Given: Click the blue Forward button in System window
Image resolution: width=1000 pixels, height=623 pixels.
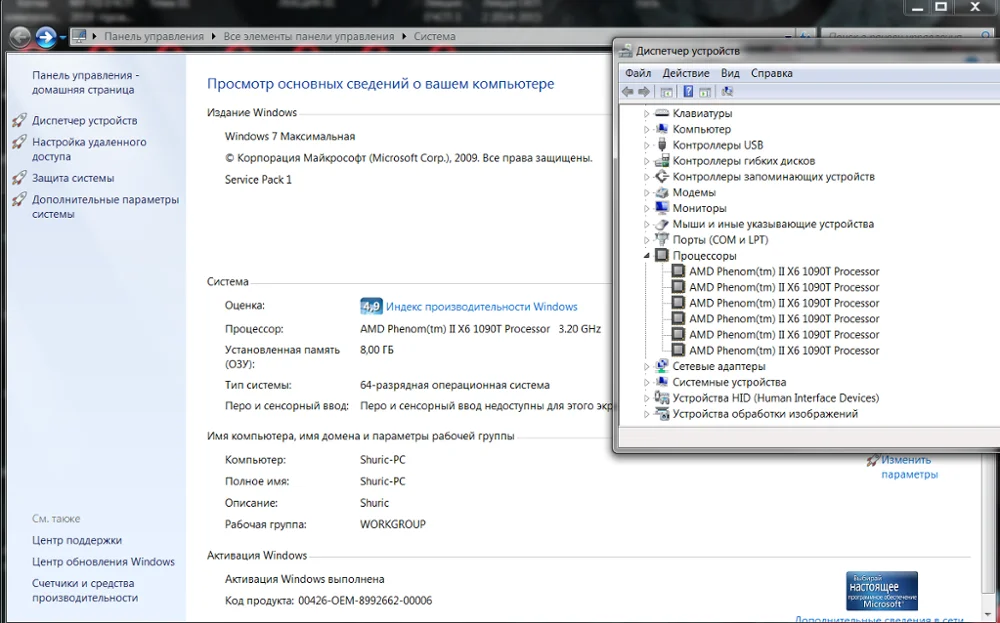Looking at the screenshot, I should click(x=45, y=37).
